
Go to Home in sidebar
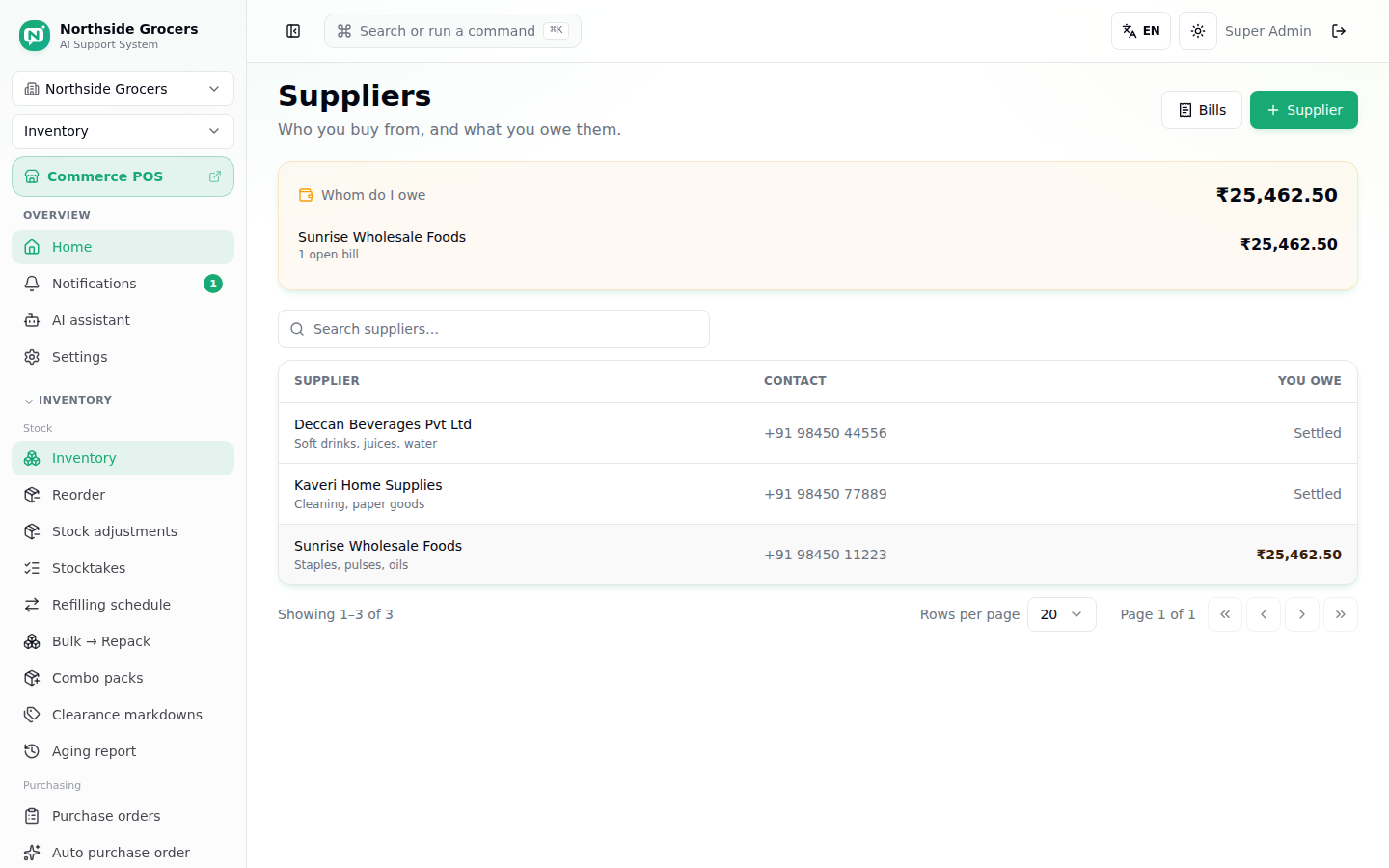pos(123,247)
